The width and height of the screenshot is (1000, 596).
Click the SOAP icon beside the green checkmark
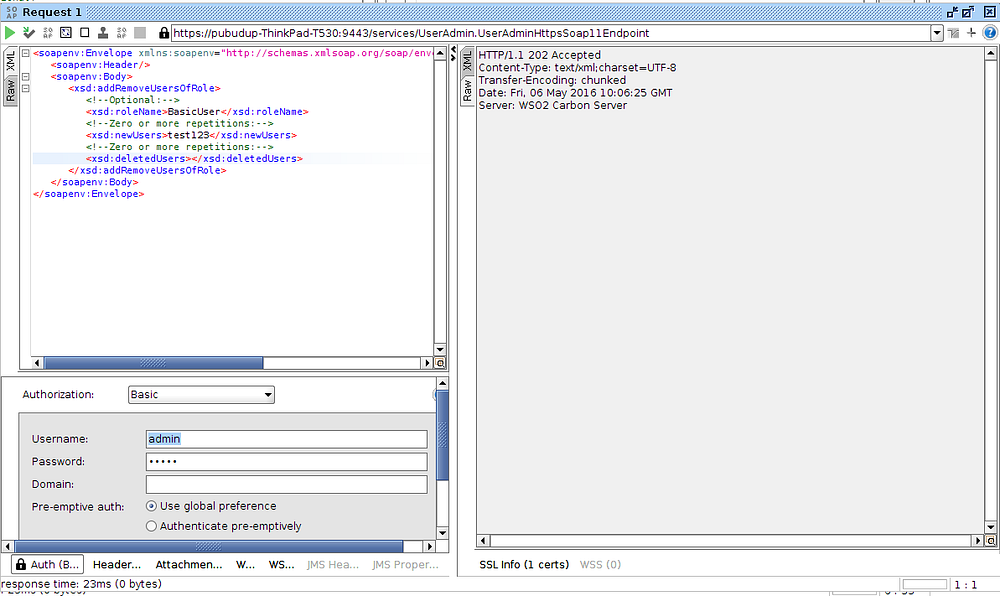[x=48, y=33]
